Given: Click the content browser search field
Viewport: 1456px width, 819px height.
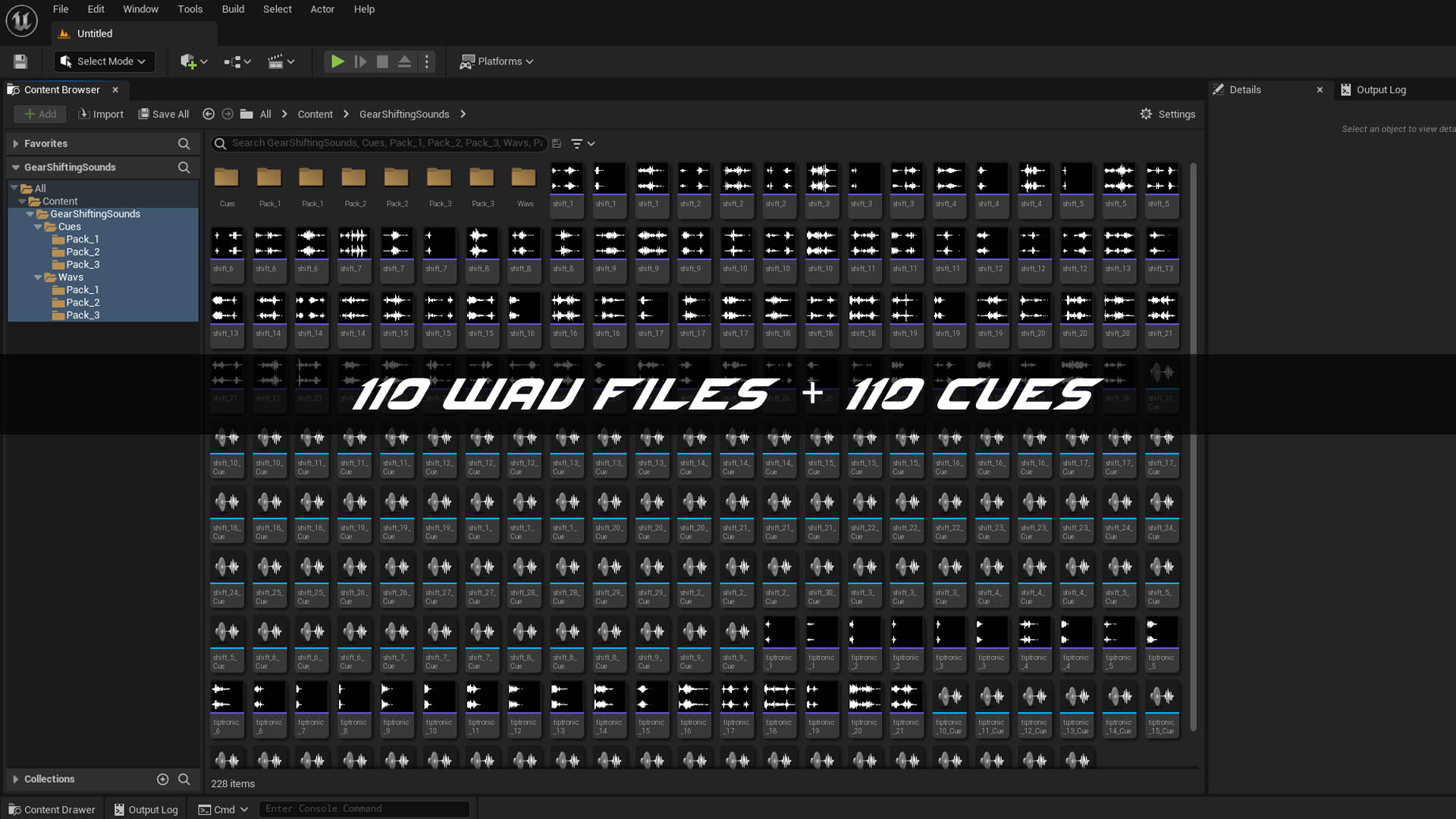Looking at the screenshot, I should pyautogui.click(x=387, y=143).
